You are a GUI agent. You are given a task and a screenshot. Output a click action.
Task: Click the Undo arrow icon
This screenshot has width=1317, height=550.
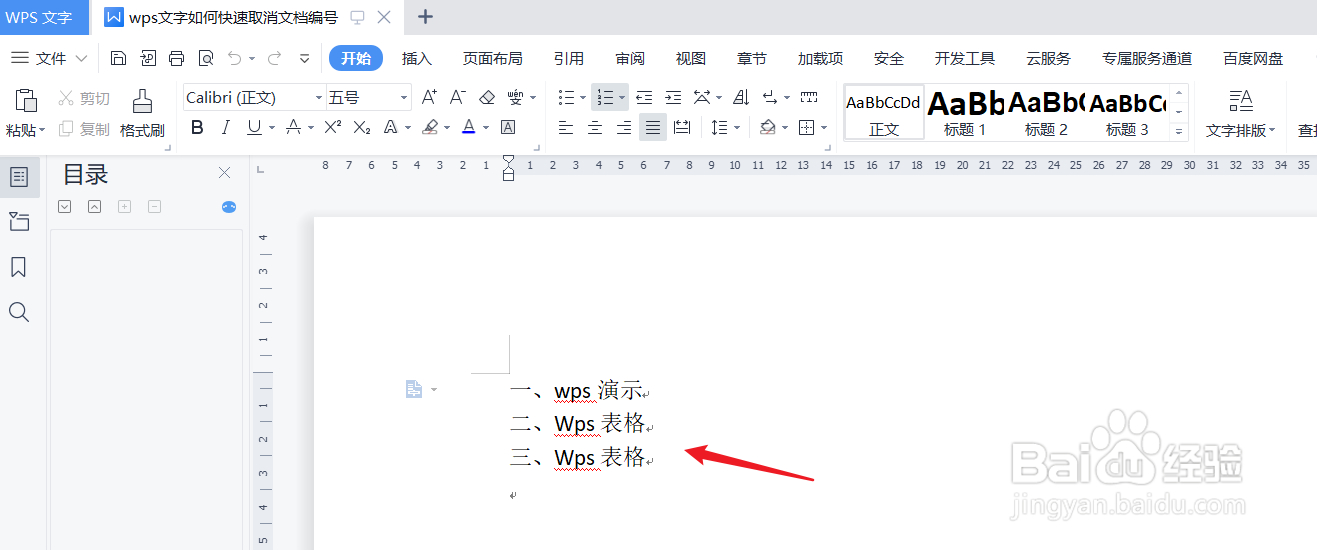click(x=235, y=58)
